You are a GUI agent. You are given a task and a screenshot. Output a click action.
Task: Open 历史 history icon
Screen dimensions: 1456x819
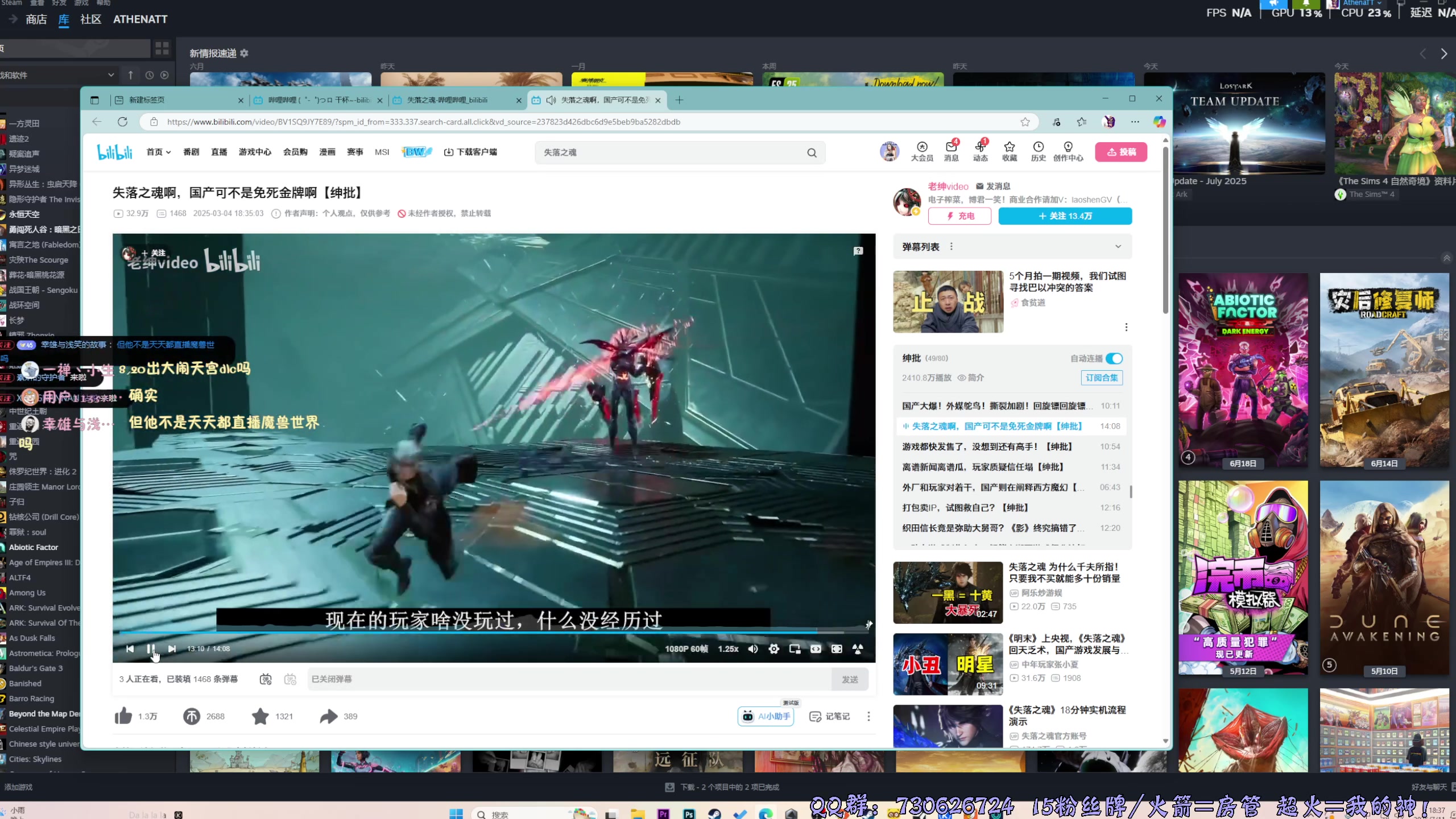coord(1039,152)
